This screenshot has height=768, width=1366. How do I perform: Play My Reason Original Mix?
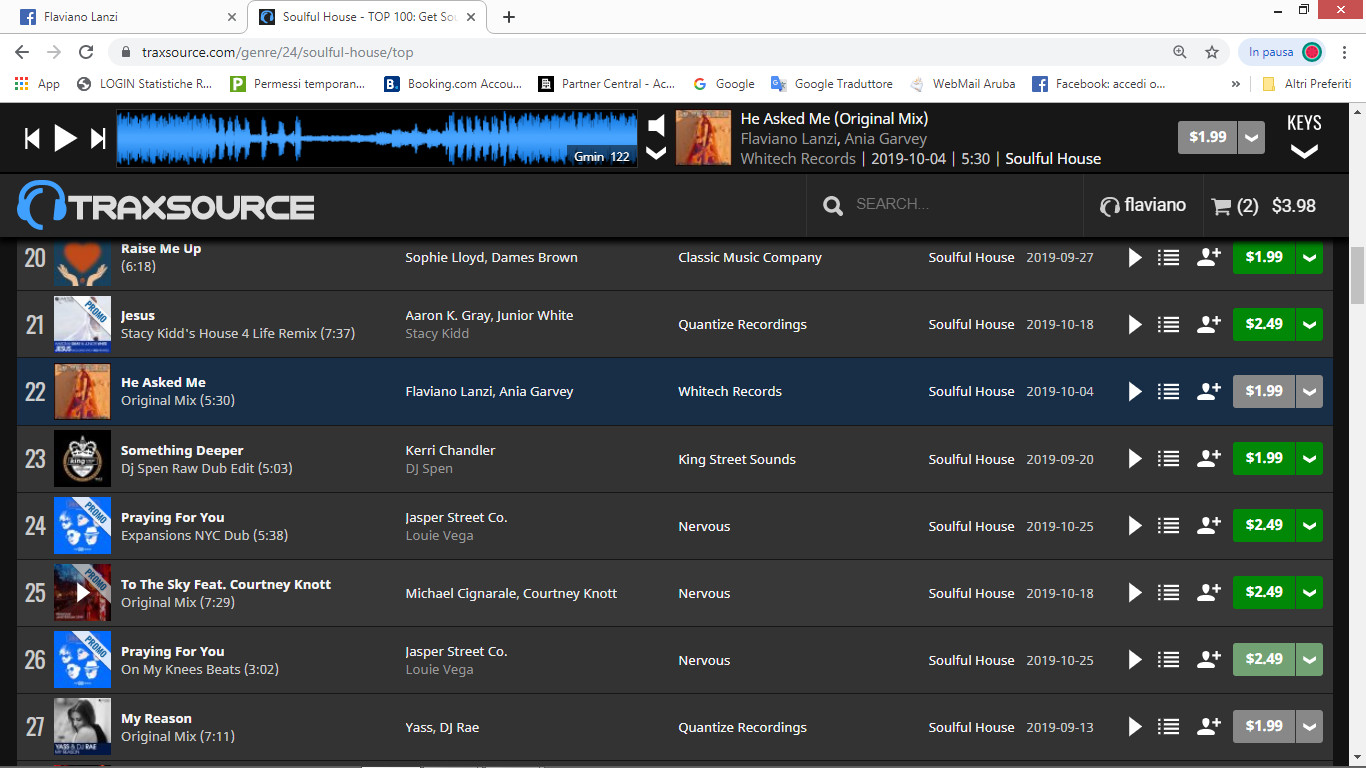coord(1135,727)
